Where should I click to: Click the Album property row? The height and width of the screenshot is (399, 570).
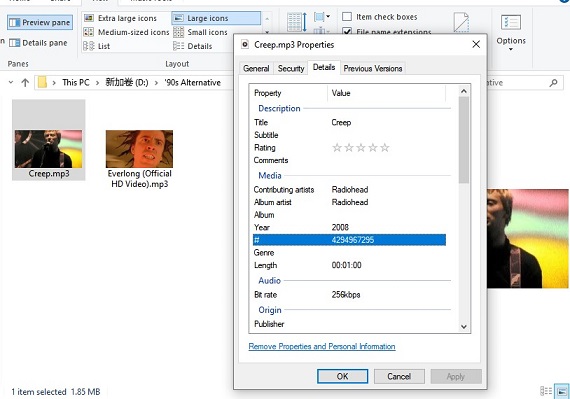tap(349, 215)
